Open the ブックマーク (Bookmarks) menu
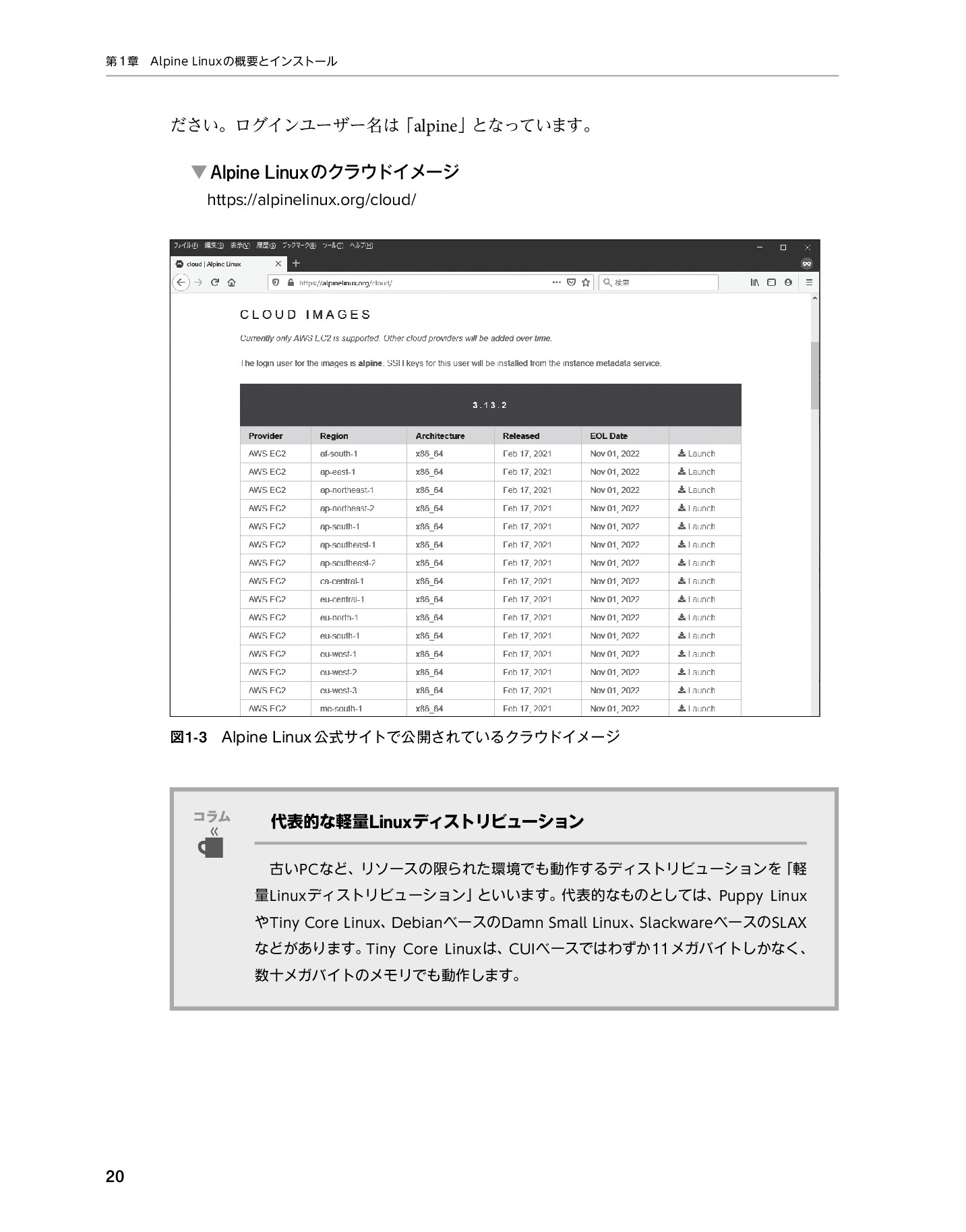 coord(299,245)
